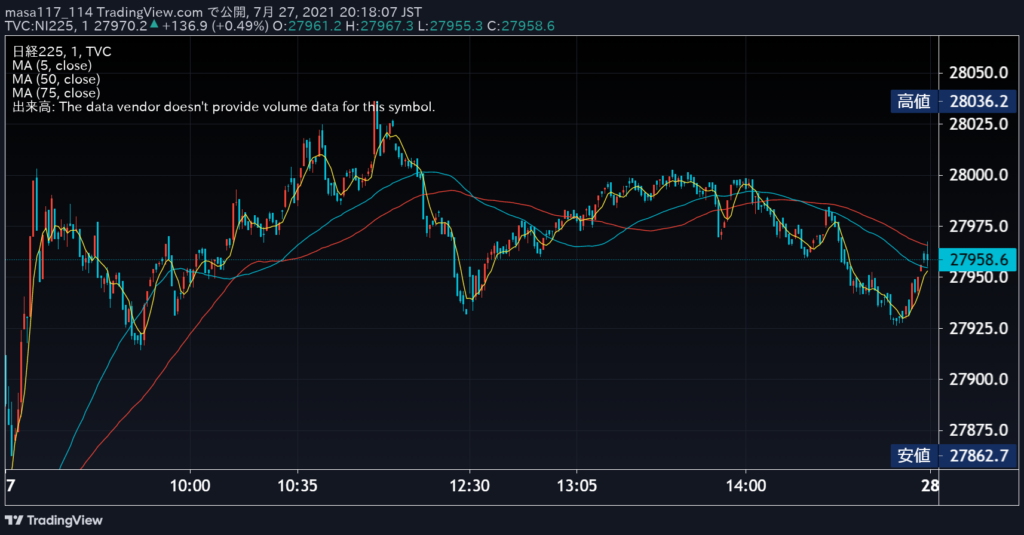Click the 10:00 time axis label

[x=190, y=486]
